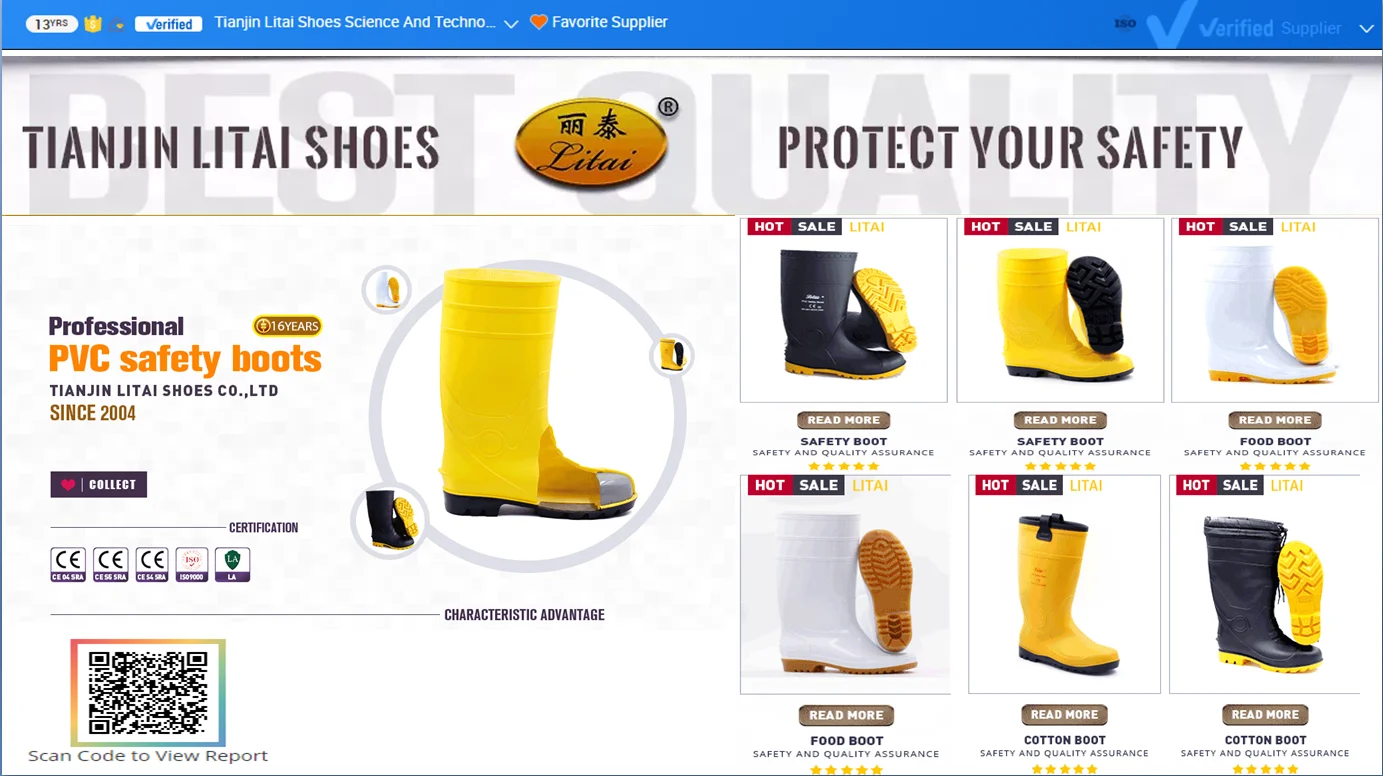
Task: Click the Litai oval logo badge
Action: coord(593,143)
